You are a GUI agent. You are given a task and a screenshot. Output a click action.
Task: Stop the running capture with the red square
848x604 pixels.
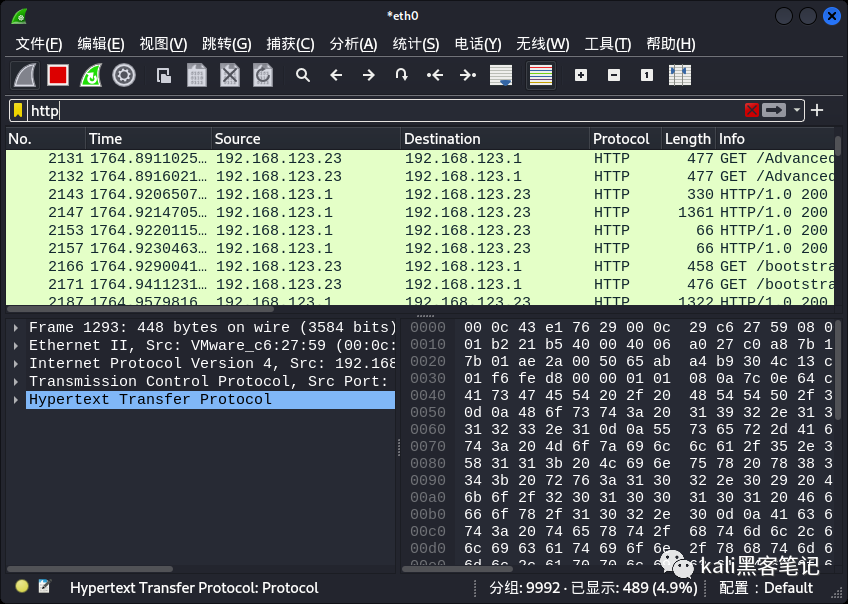pos(58,75)
